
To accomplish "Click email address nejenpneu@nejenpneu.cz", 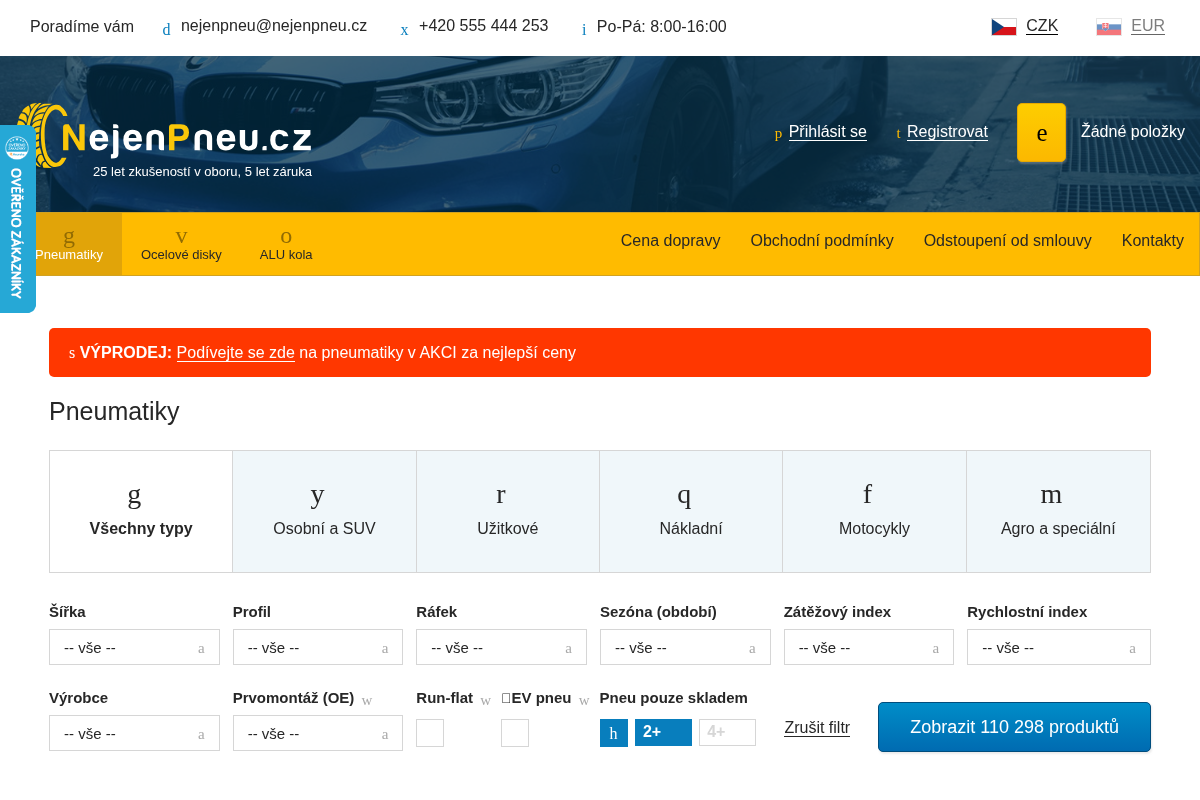I will (274, 26).
